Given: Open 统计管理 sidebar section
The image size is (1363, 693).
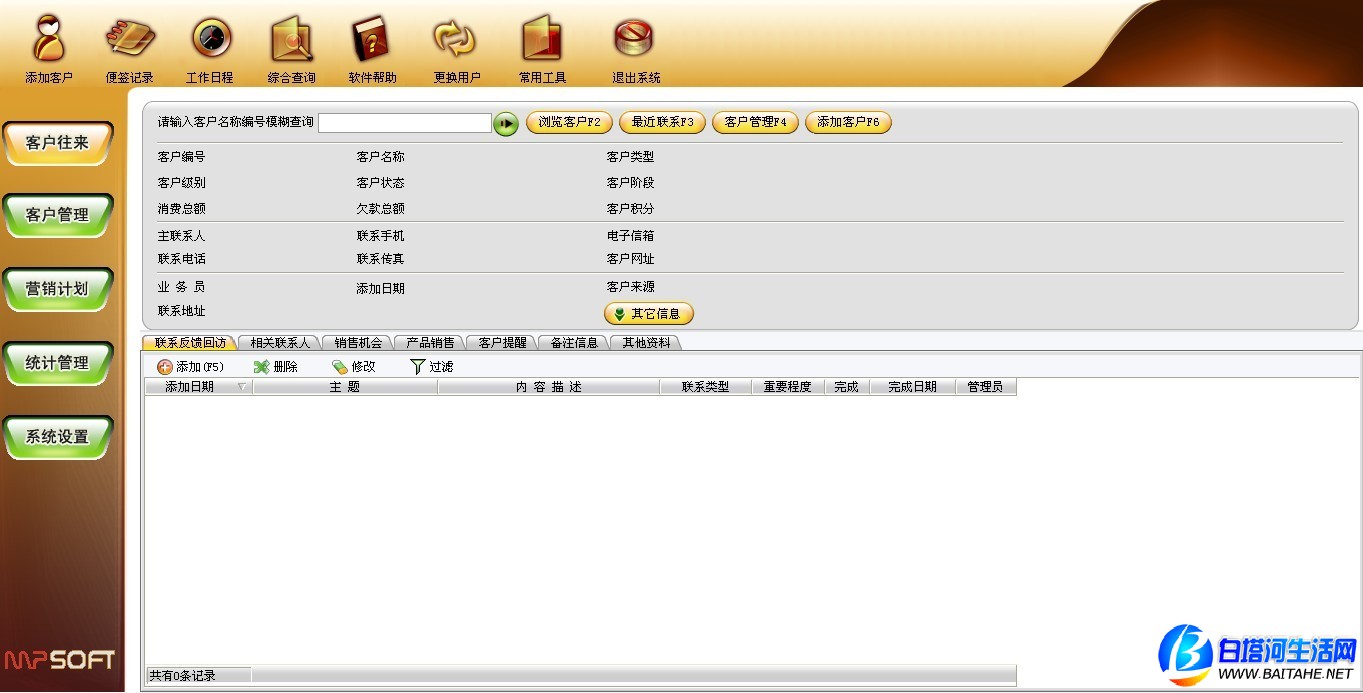Looking at the screenshot, I should (x=58, y=363).
